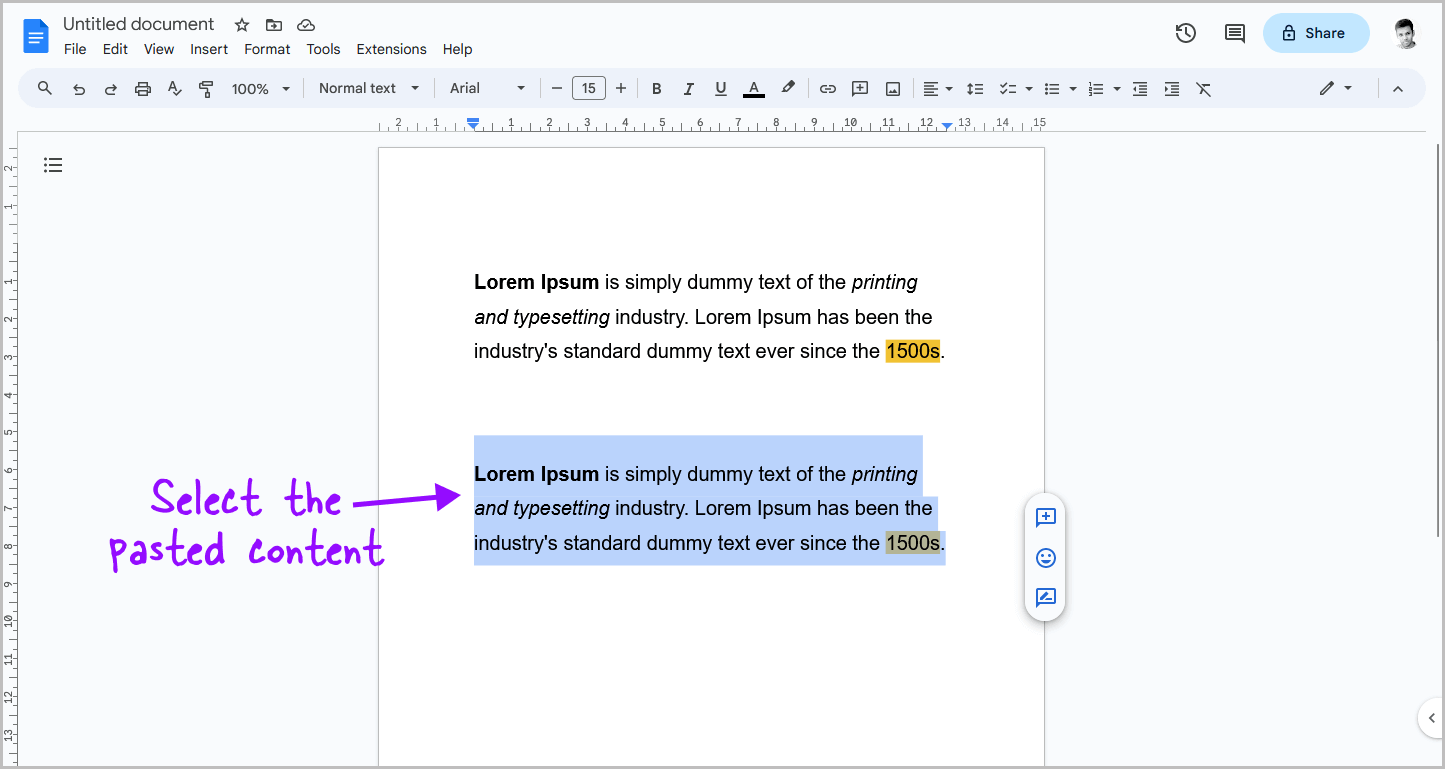Select the Paint format tool

pos(205,88)
